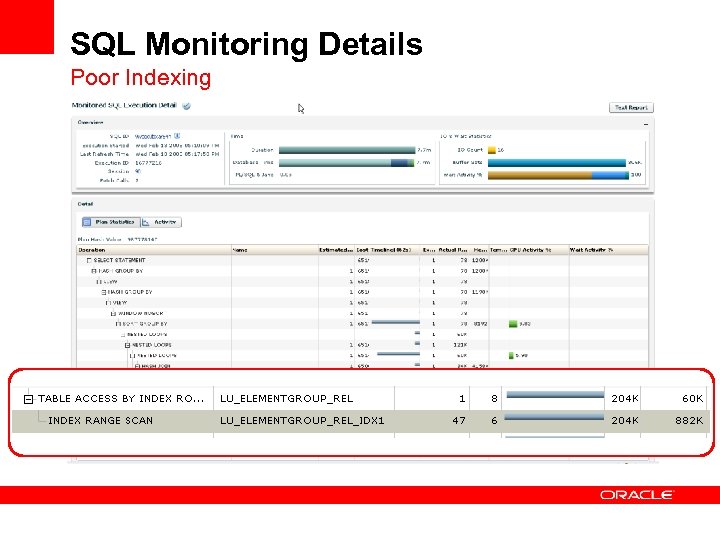
Task: Click the Estimated rows column header
Action: [336, 250]
